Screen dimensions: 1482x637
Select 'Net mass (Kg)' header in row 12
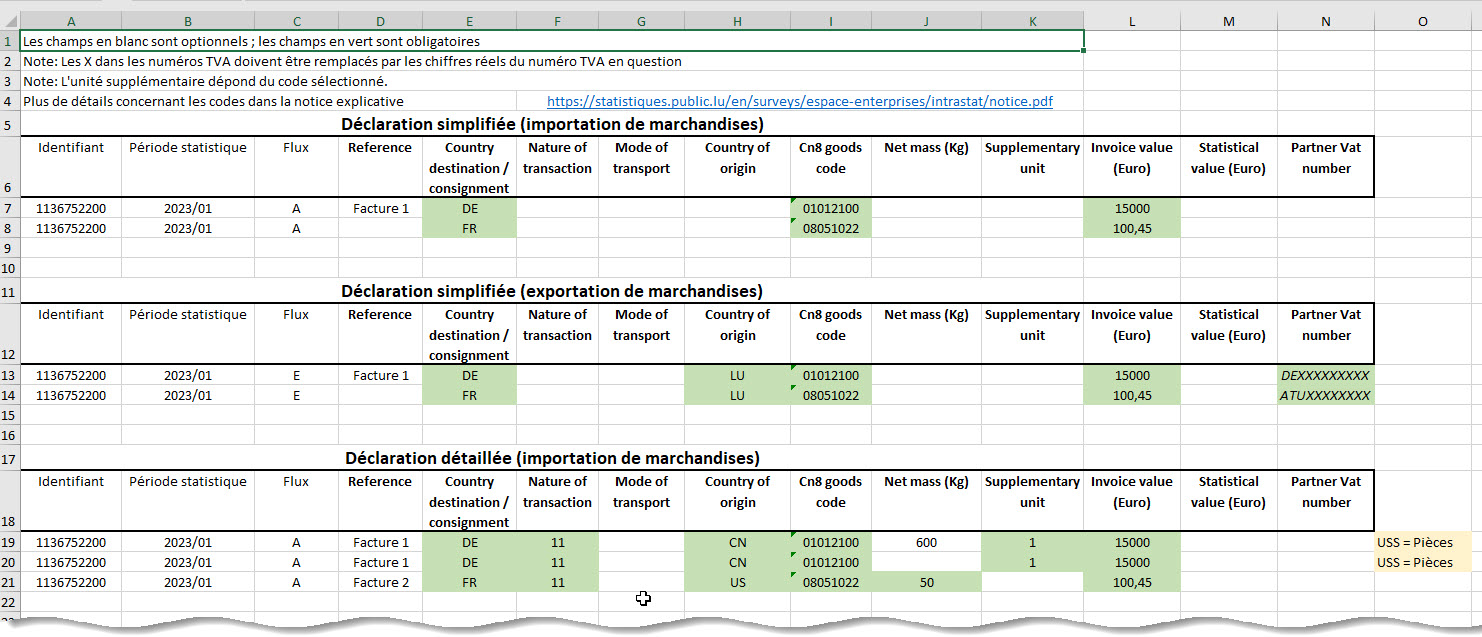tap(926, 333)
